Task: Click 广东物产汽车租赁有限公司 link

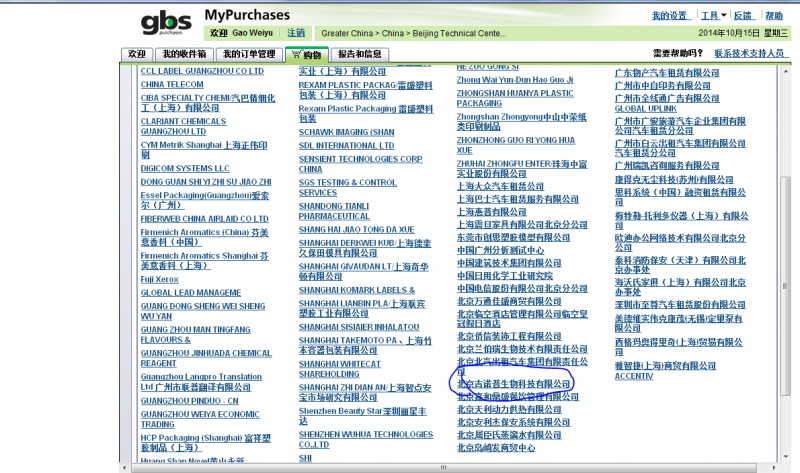Action: (667, 72)
